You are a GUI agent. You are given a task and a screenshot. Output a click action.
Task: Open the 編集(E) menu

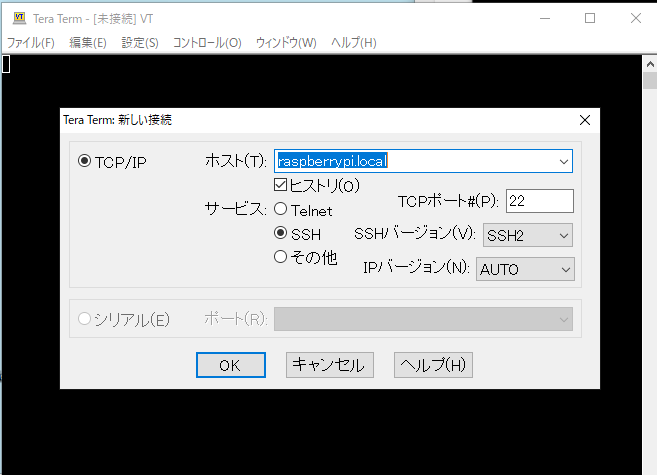[88, 43]
